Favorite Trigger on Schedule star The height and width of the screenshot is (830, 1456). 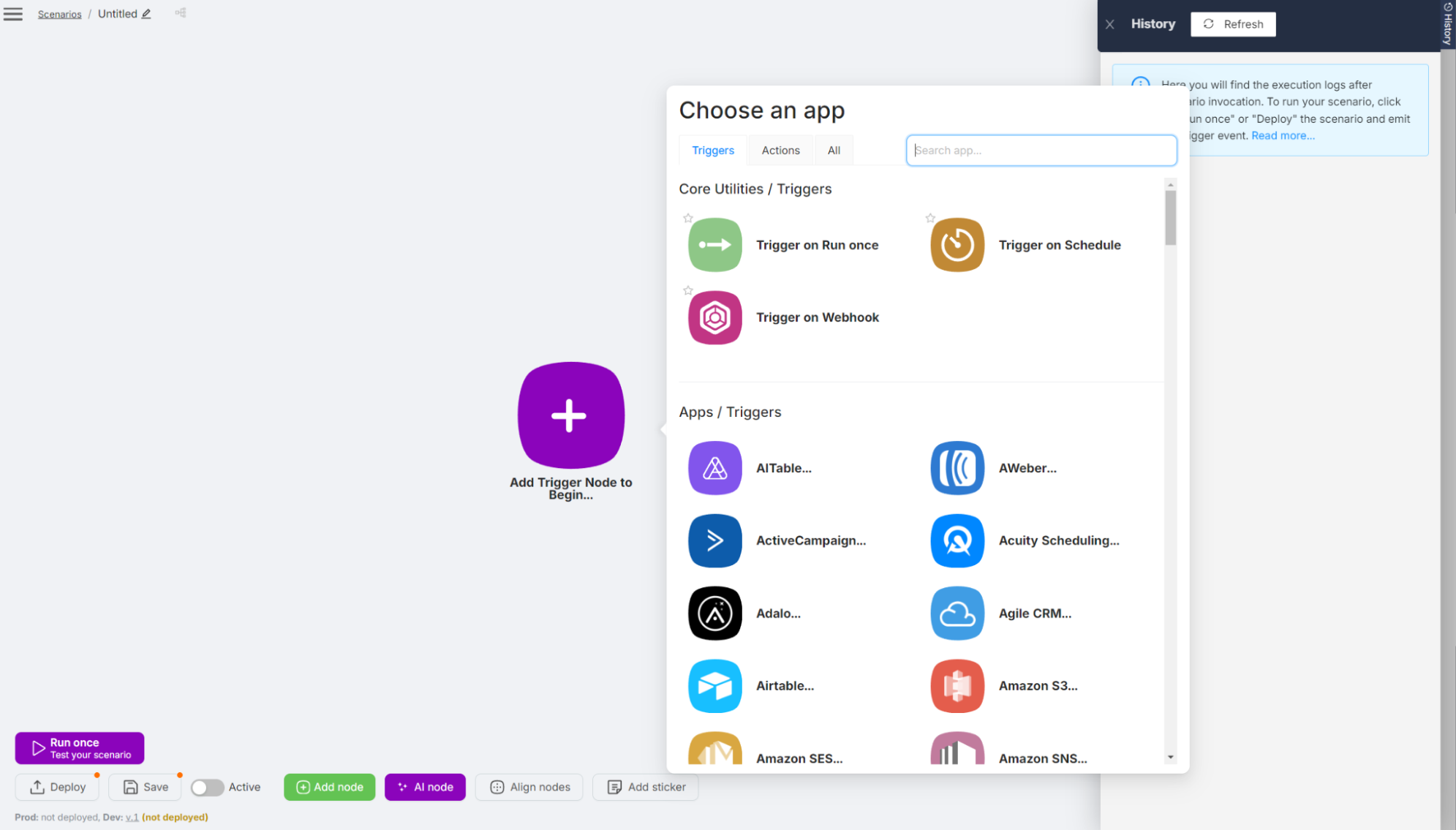click(930, 218)
